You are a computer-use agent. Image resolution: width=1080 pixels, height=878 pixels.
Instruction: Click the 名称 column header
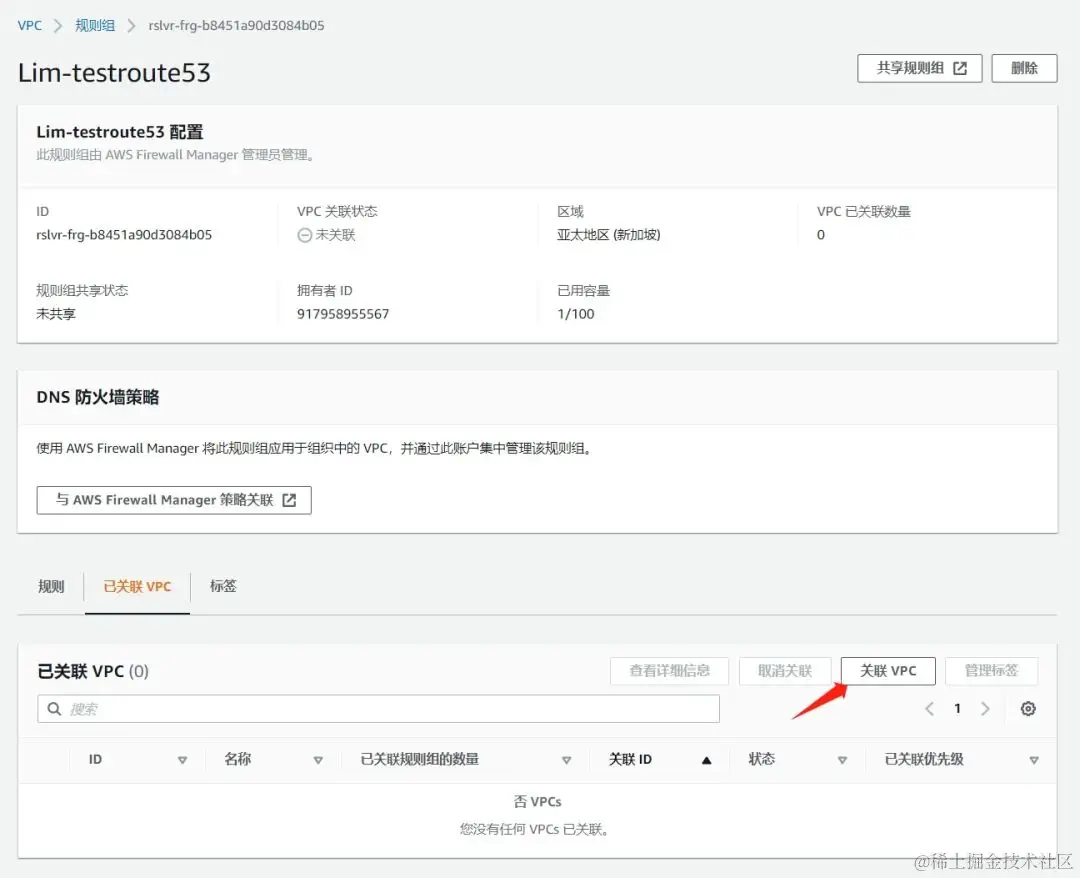coord(238,759)
